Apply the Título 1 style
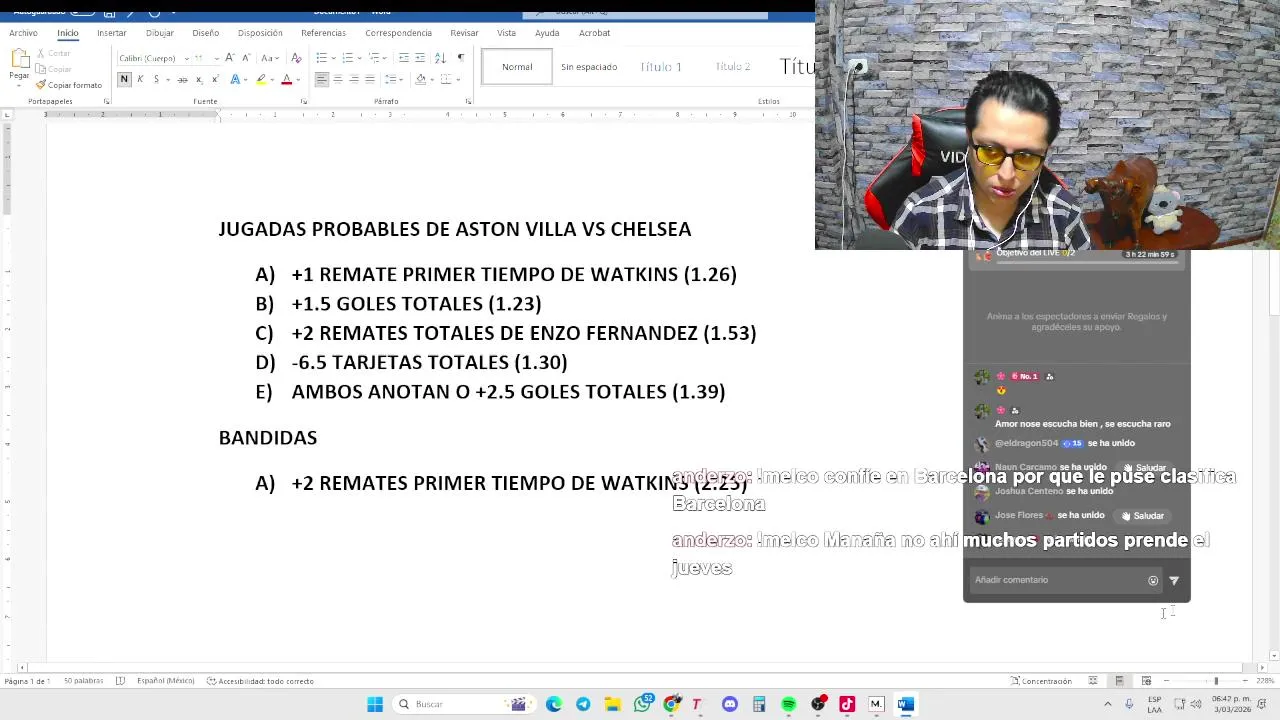The height and width of the screenshot is (720, 1280). (660, 67)
